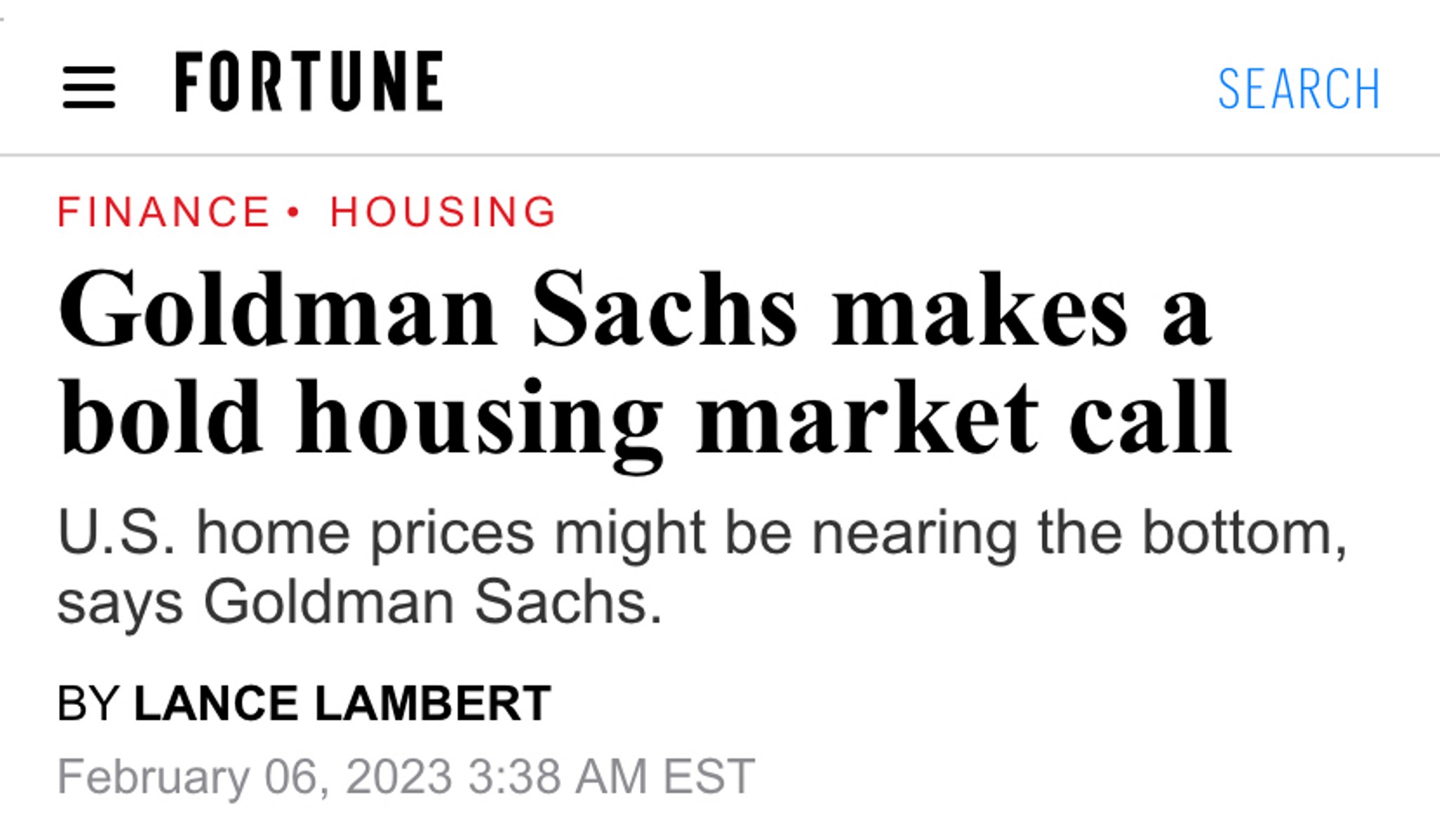This screenshot has height=840, width=1440.
Task: Click the word LAMBERT in the byline
Action: tap(432, 703)
